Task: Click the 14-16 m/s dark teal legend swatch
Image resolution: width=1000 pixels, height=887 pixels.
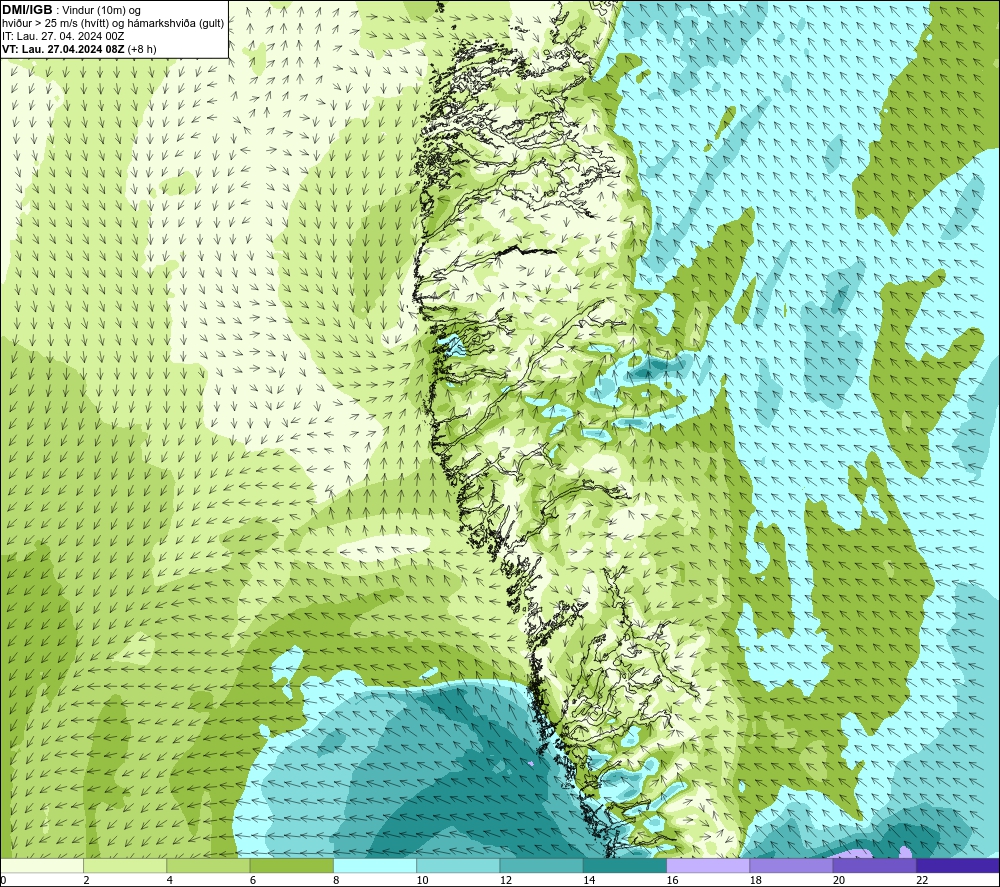Action: (625, 865)
